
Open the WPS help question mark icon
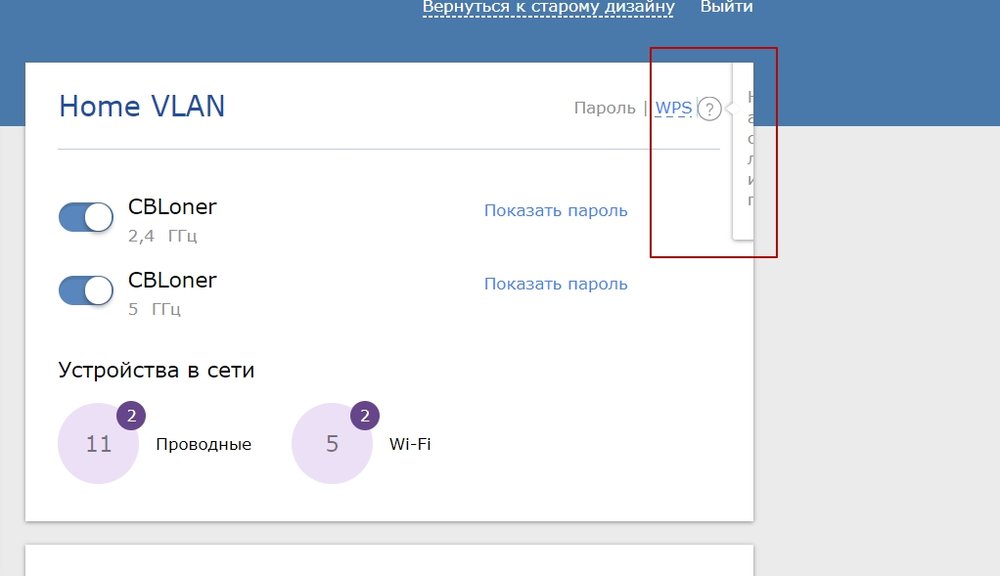pyautogui.click(x=709, y=109)
